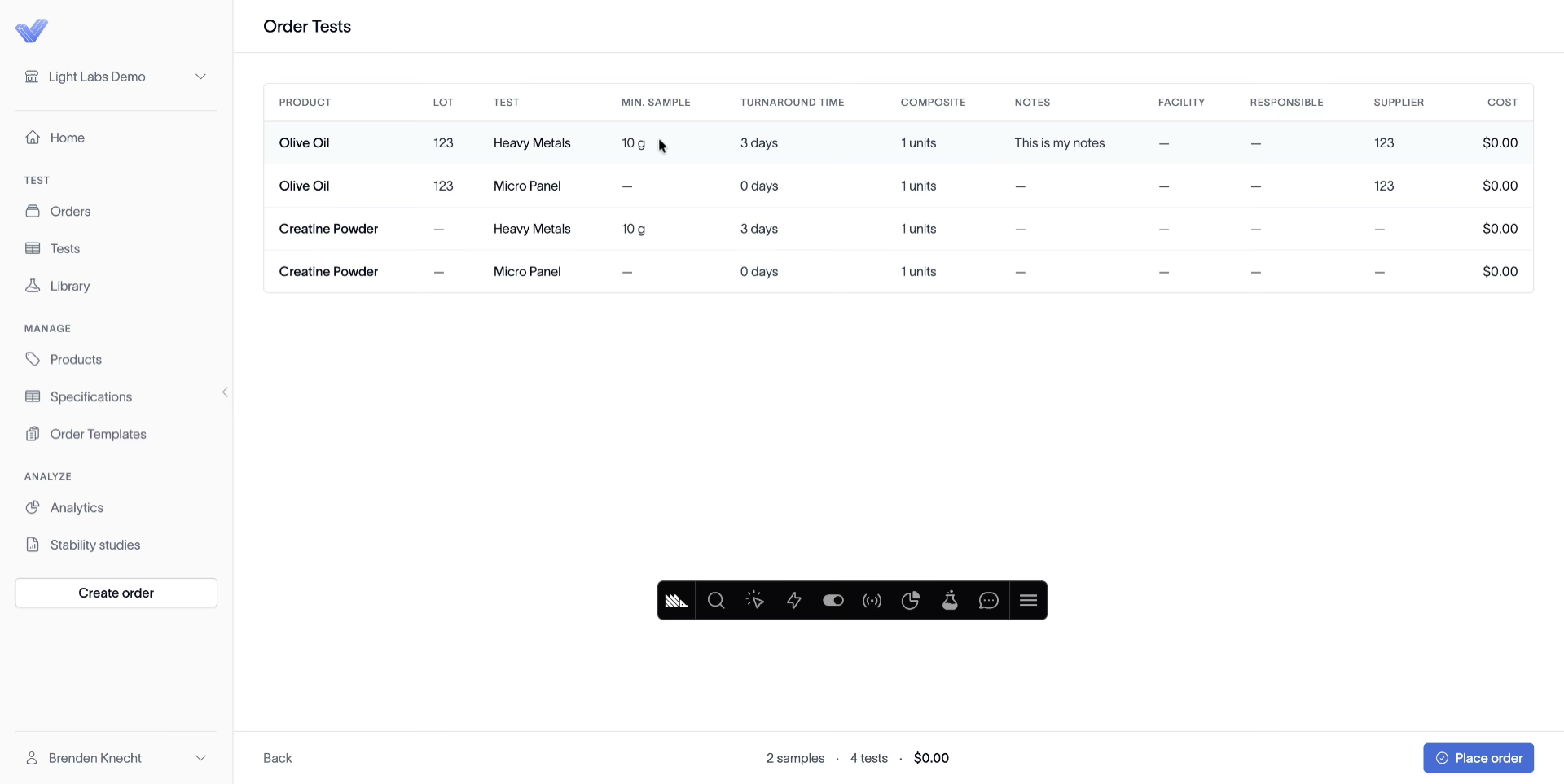The image size is (1564, 784).
Task: Click the Analytics pie chart icon
Action: coord(33,507)
